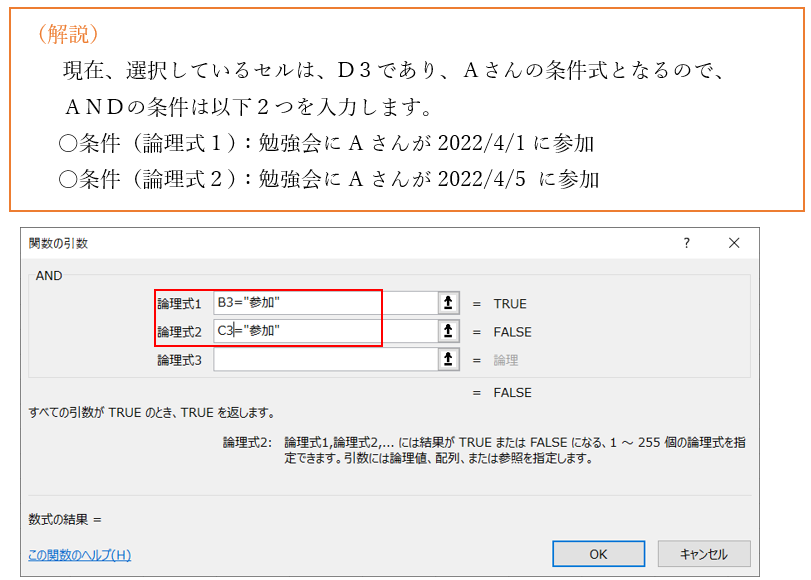Image resolution: width=811 pixels, height=580 pixels.
Task: Place cursor in 論理式2 field with C3="参加"
Action: point(324,331)
